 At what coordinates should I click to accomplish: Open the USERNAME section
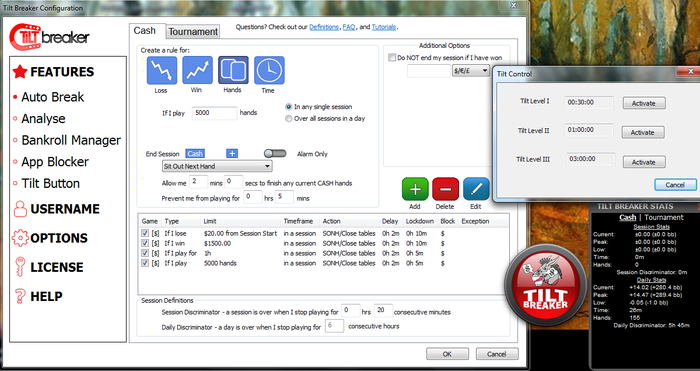(x=56, y=209)
